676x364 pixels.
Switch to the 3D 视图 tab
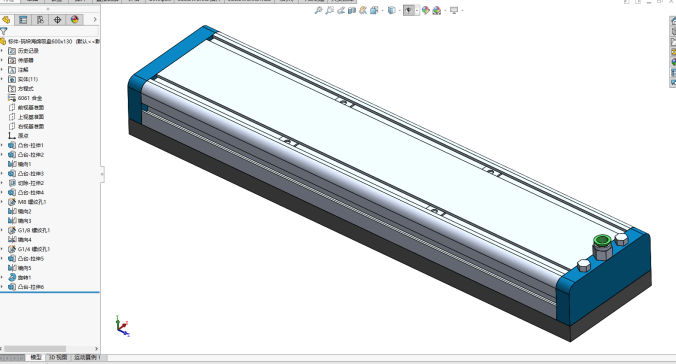[x=58, y=358]
